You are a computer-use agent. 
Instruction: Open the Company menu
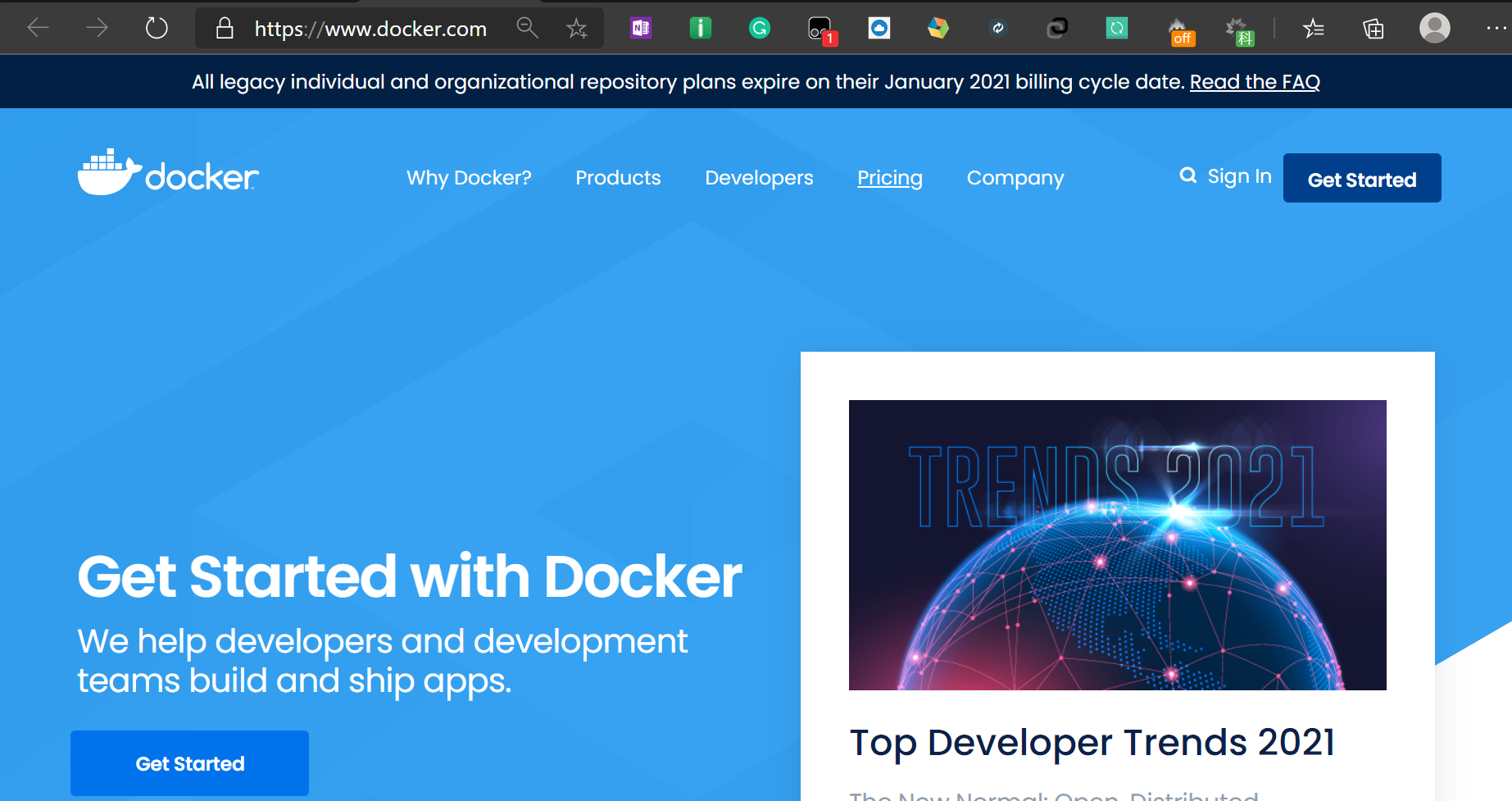click(1015, 178)
